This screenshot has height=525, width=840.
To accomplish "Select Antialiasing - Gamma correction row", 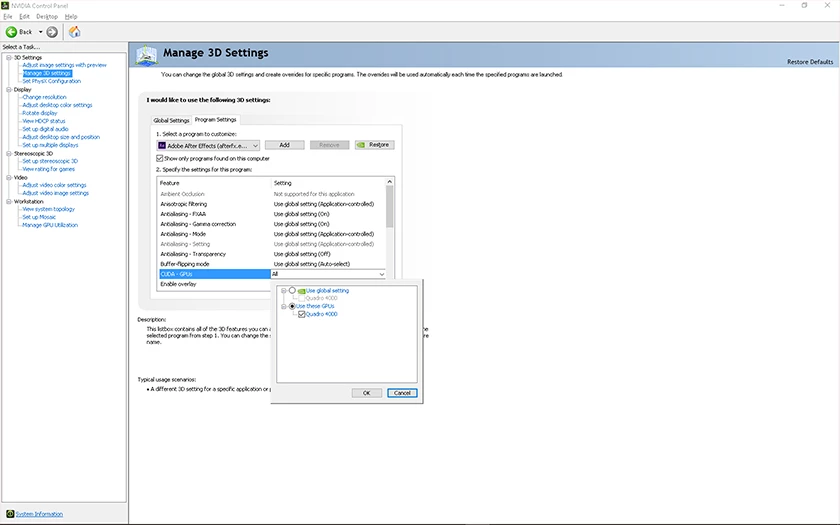I will (271, 224).
